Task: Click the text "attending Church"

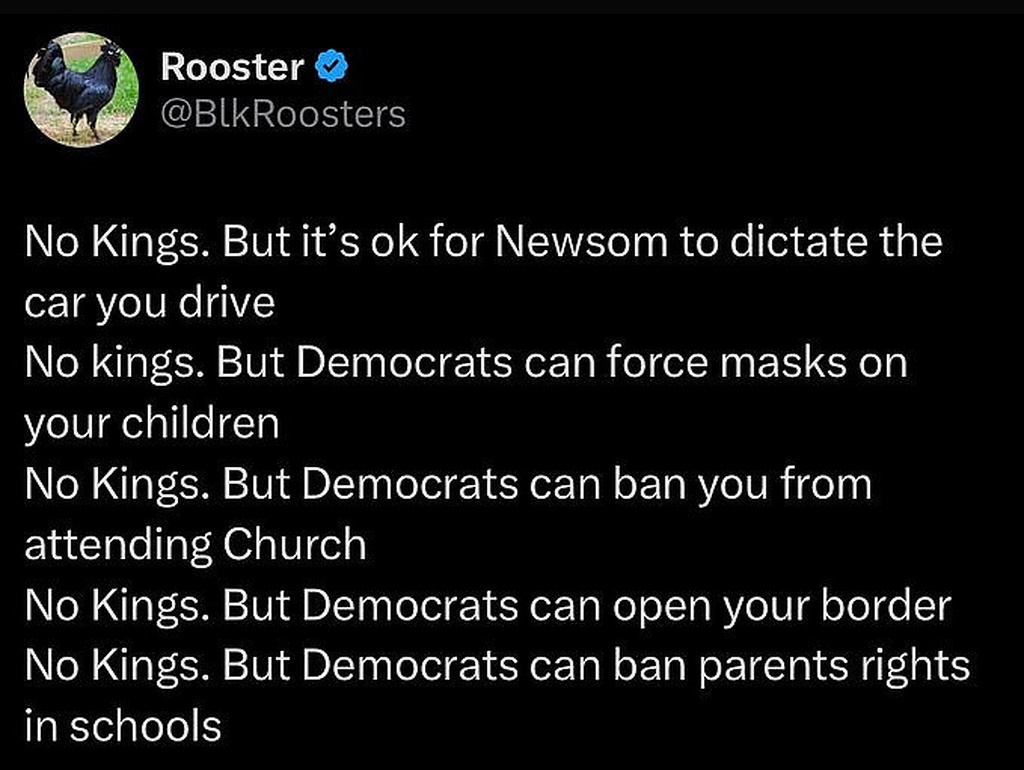Action: (x=195, y=545)
